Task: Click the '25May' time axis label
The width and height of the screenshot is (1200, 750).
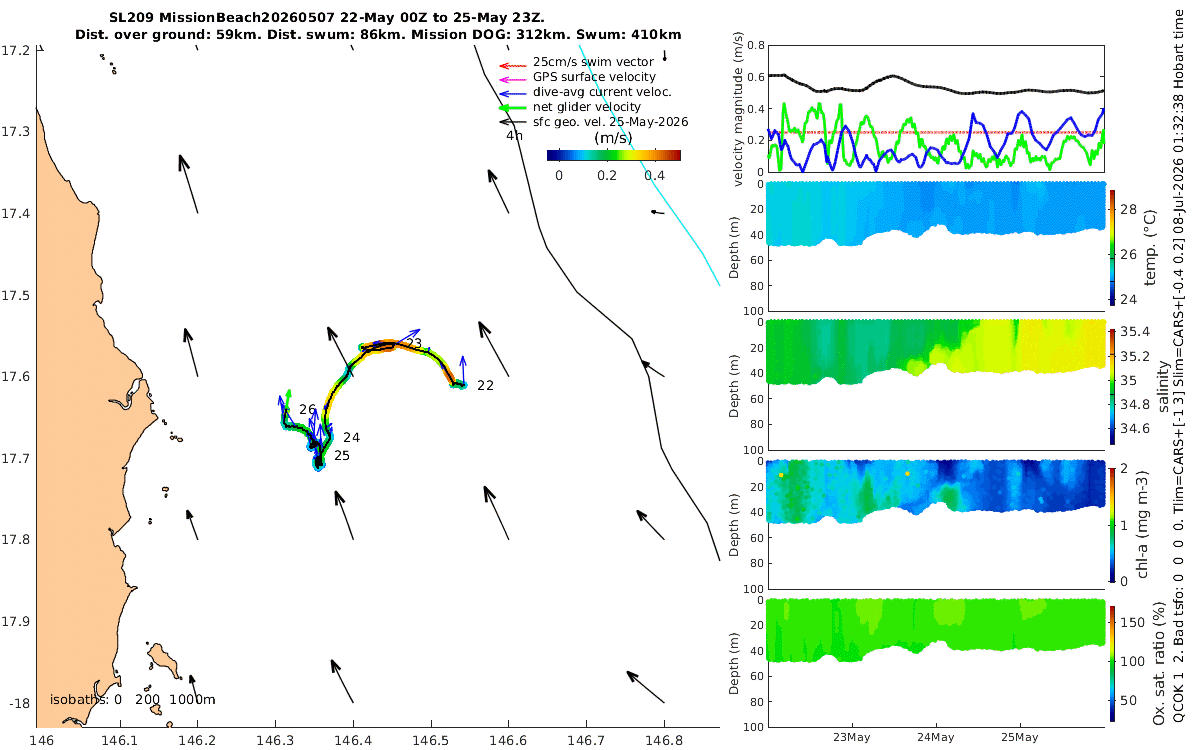Action: pyautogui.click(x=1019, y=736)
